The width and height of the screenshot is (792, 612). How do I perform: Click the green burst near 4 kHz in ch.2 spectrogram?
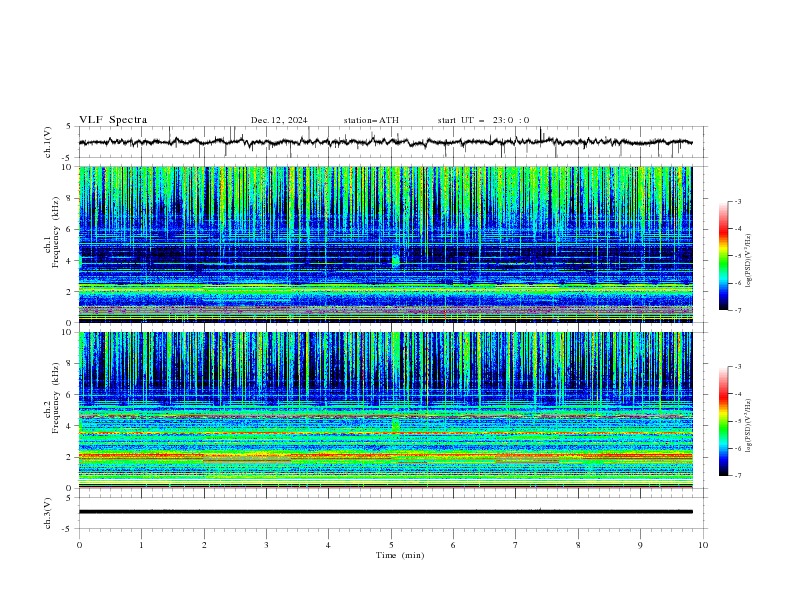(395, 424)
